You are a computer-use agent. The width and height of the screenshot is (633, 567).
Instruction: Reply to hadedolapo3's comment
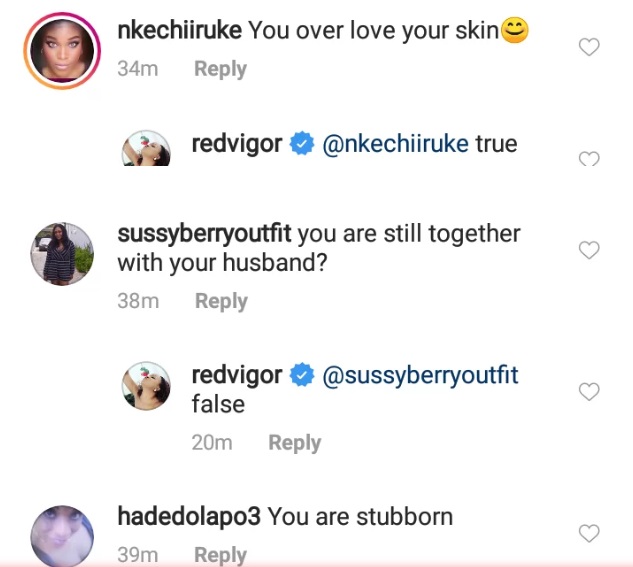220,555
